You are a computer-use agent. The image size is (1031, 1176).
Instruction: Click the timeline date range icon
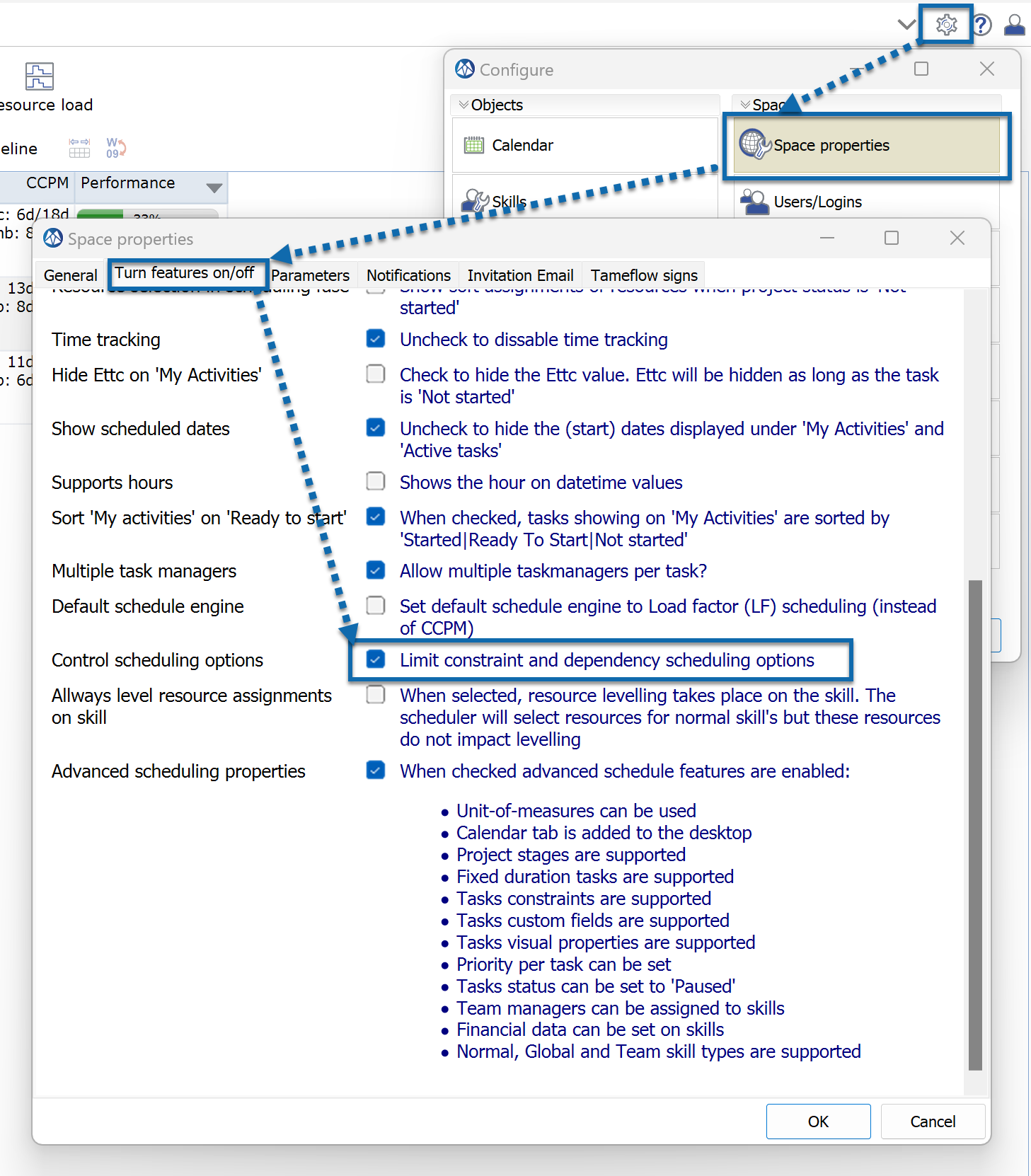pos(79,148)
